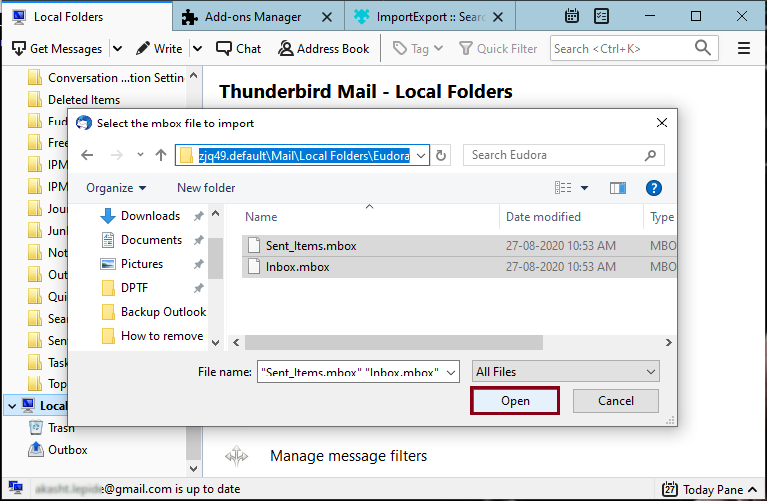The image size is (767, 501).
Task: Open the Backup Outlook folder
Action: pos(163,312)
